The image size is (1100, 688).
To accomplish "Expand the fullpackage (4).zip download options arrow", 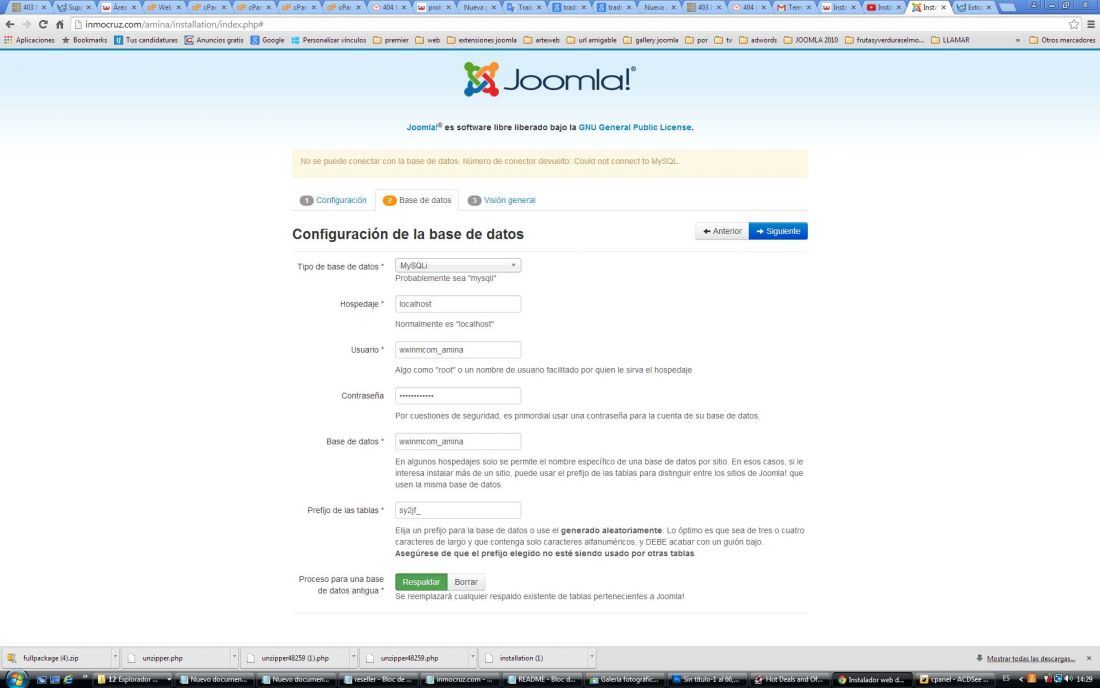I will [x=115, y=658].
